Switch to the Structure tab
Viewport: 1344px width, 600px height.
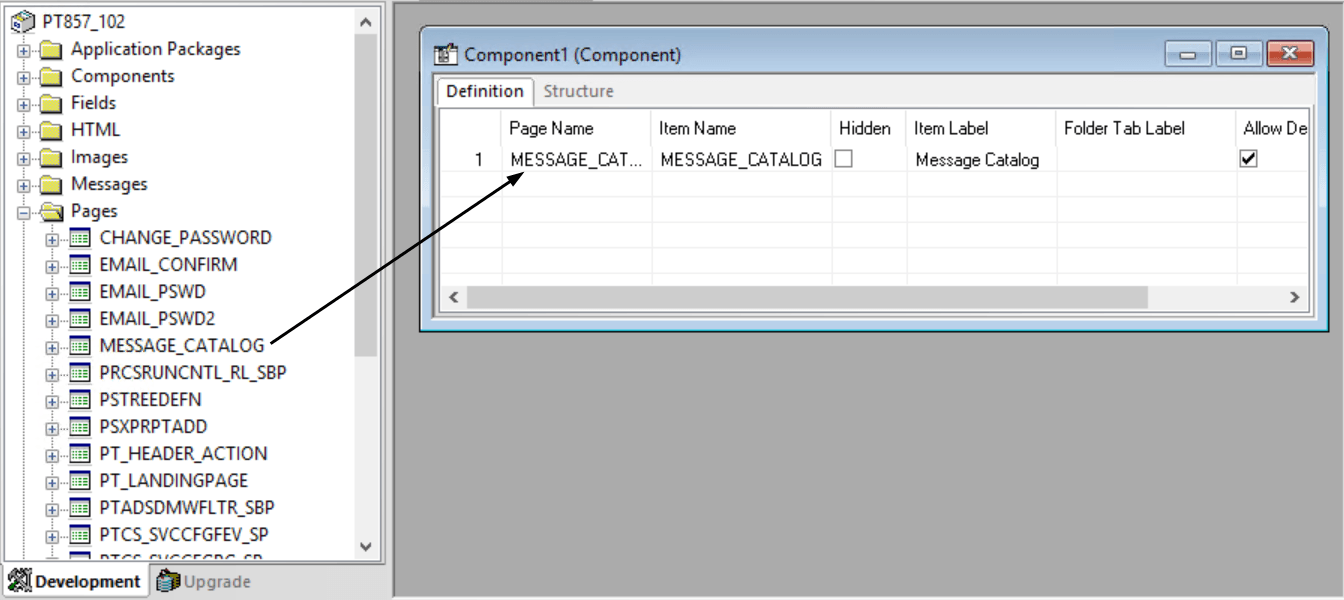point(578,91)
